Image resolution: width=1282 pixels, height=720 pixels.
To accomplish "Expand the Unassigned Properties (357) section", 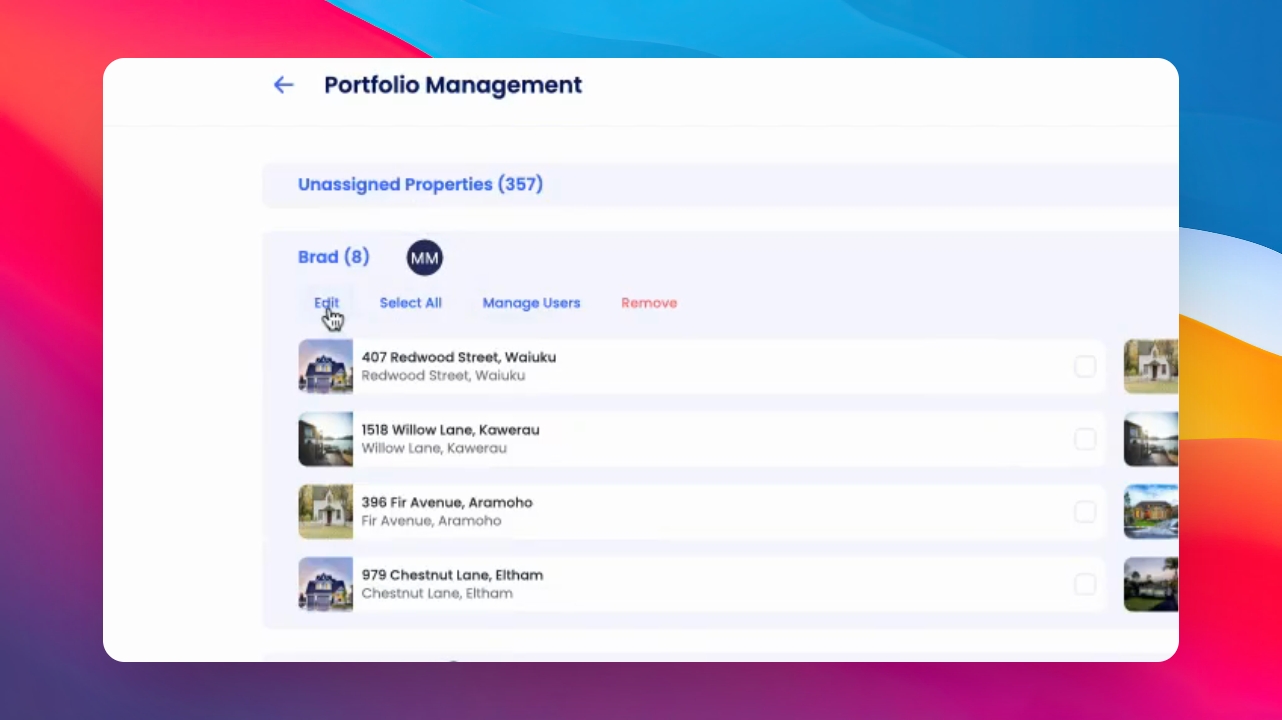I will pos(420,184).
